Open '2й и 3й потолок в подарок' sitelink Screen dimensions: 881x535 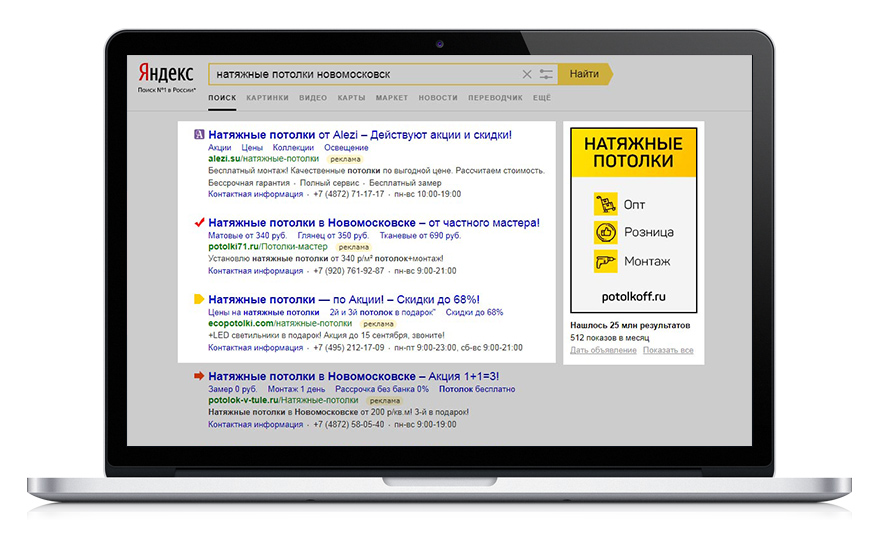pos(383,312)
